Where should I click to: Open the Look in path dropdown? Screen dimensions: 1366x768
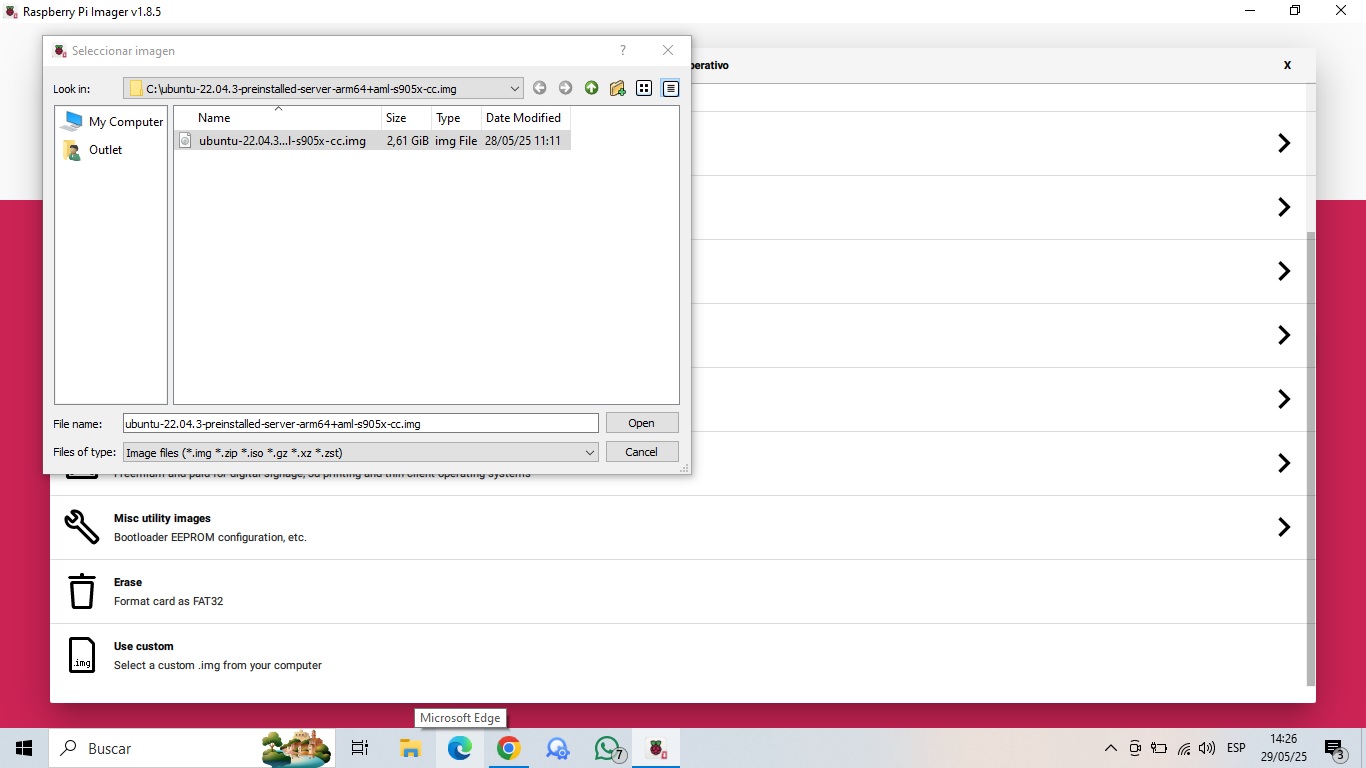323,88
